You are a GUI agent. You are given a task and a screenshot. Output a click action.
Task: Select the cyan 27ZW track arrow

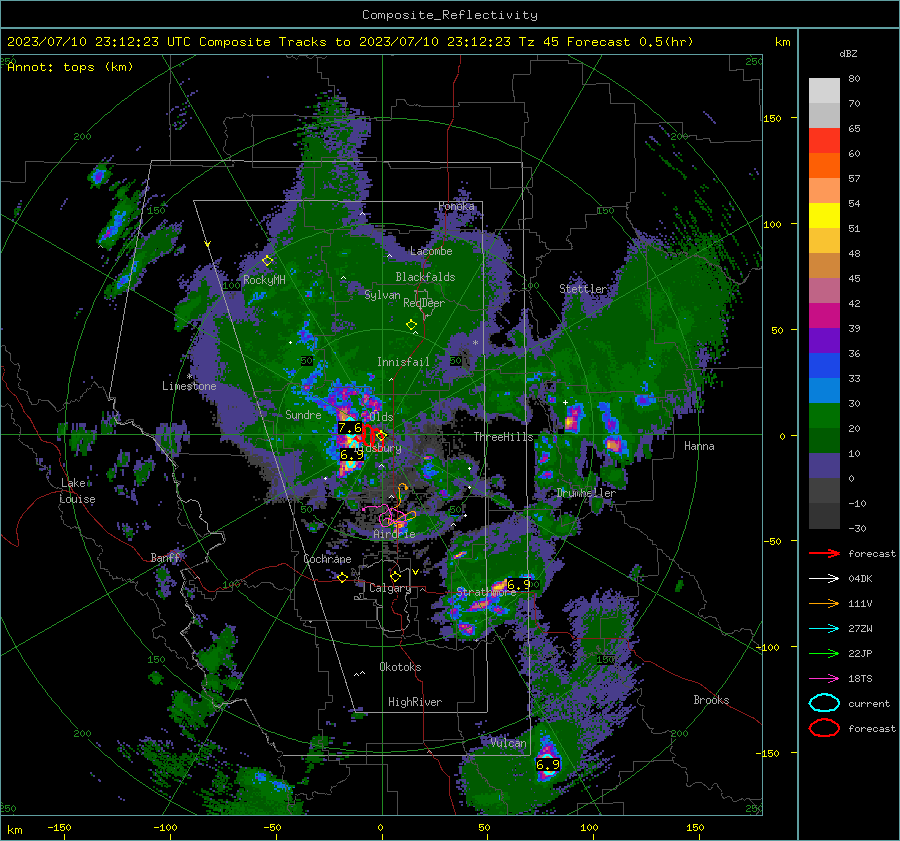824,629
